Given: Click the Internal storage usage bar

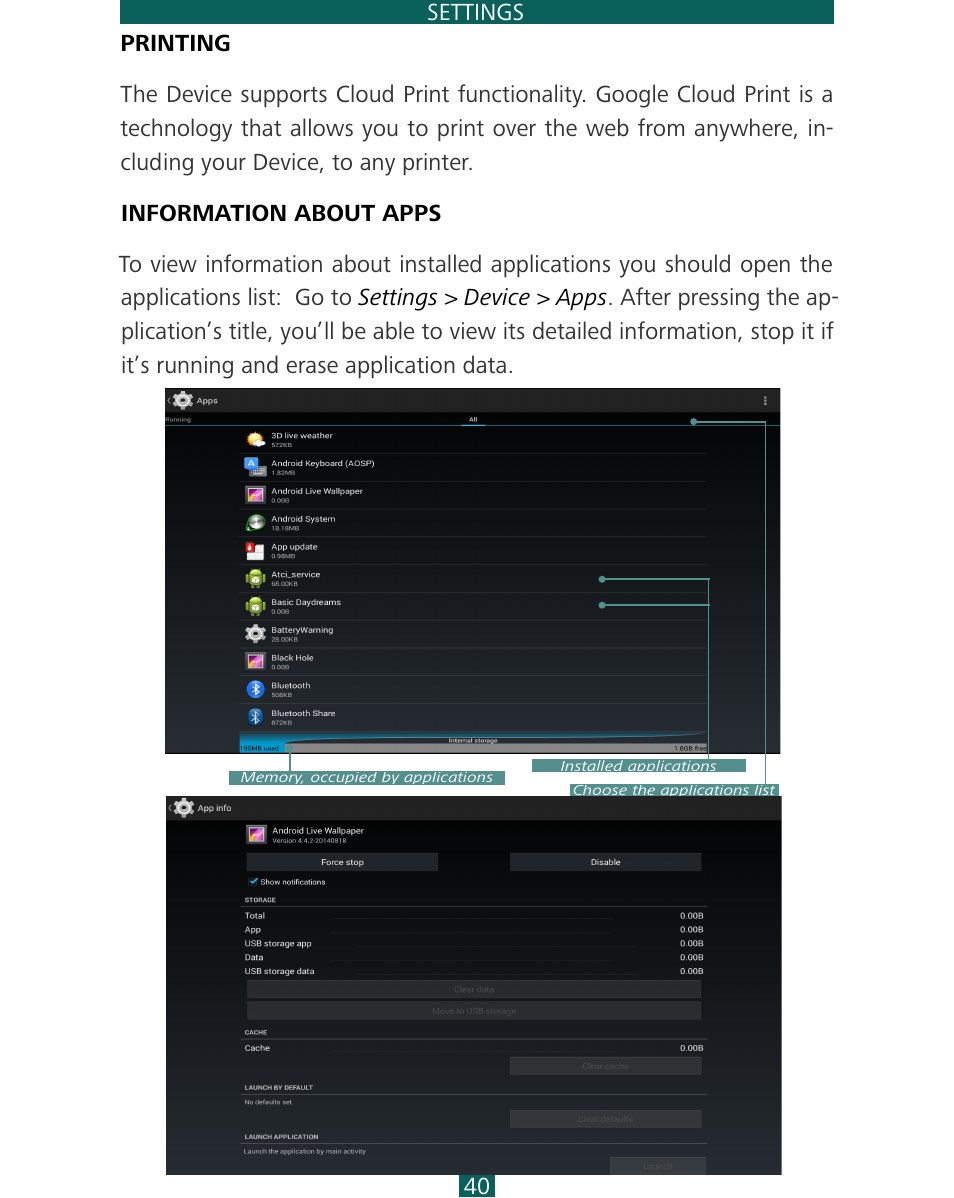Looking at the screenshot, I should click(474, 745).
